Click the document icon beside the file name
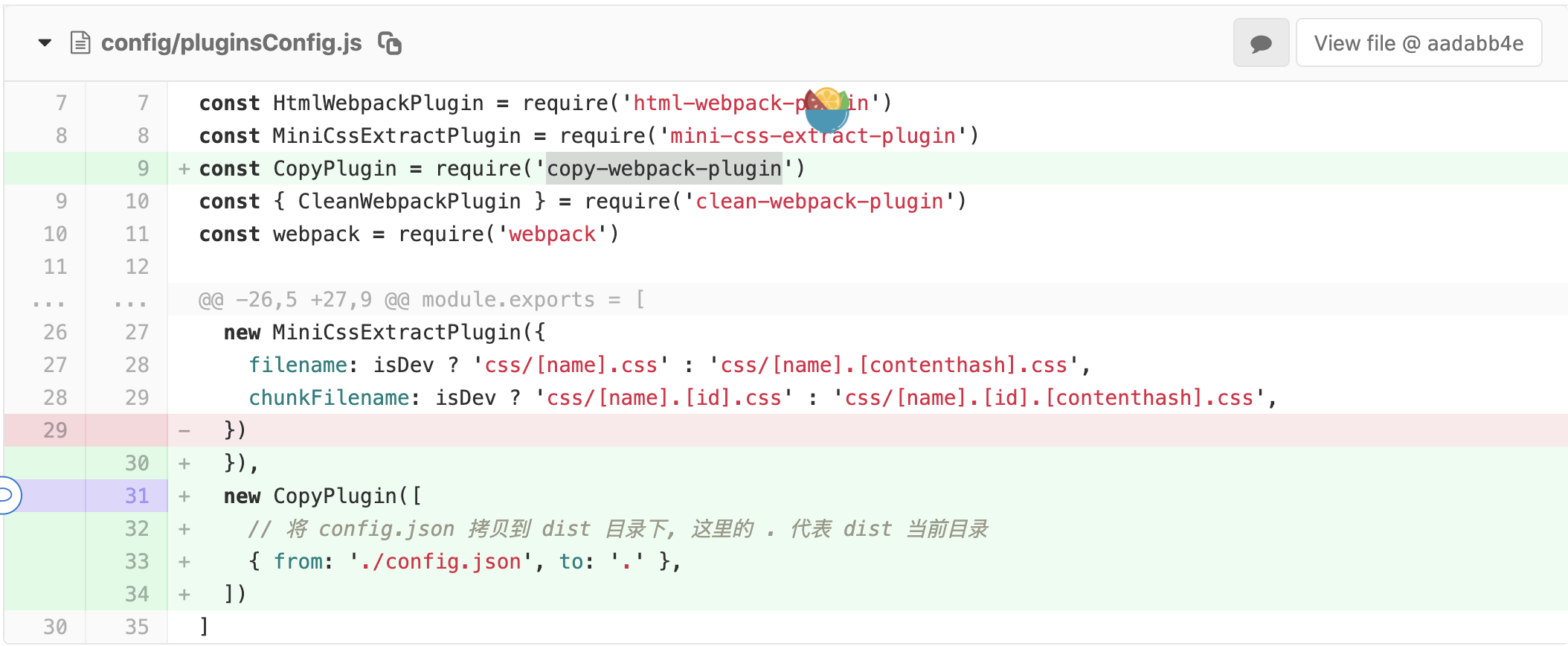The width and height of the screenshot is (1568, 646). 80,43
